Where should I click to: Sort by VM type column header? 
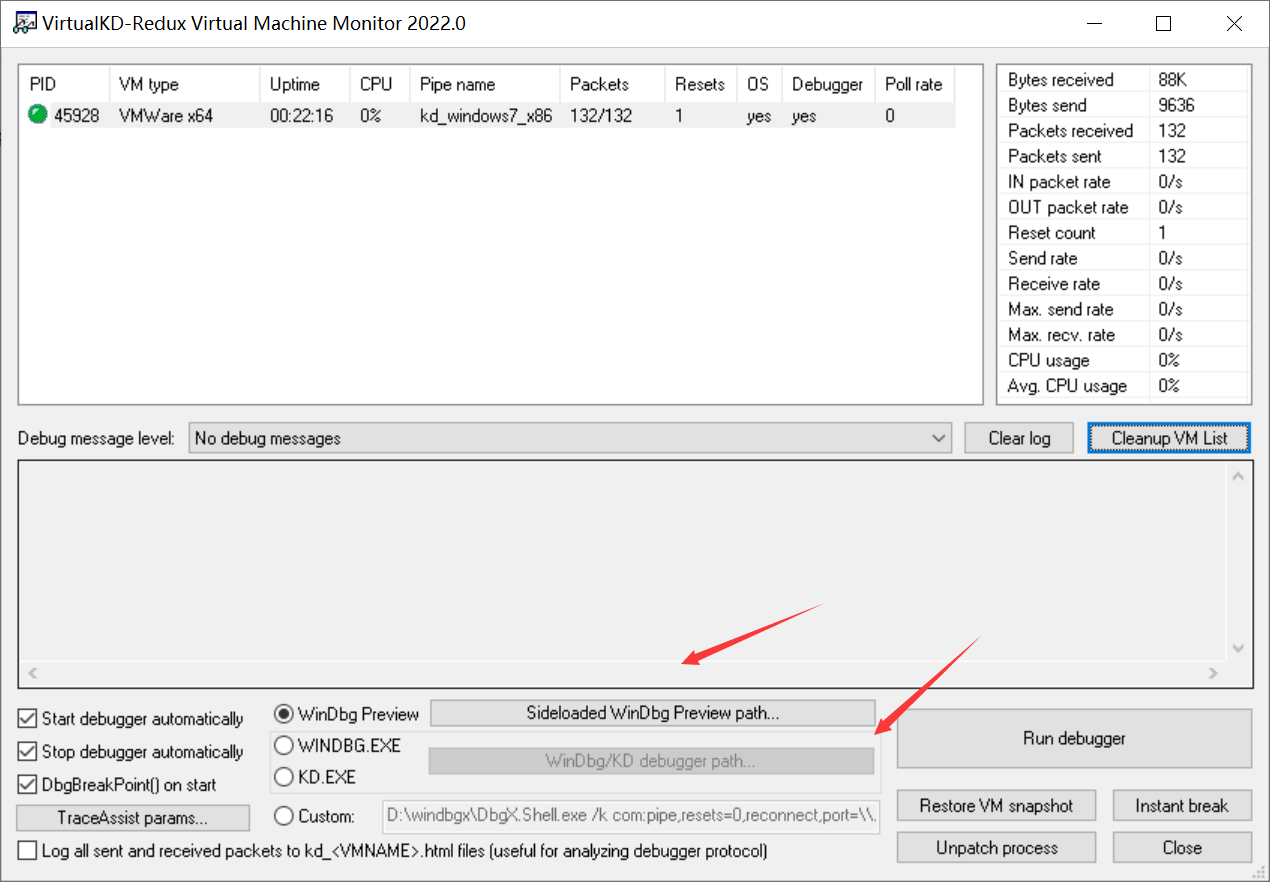coord(184,84)
